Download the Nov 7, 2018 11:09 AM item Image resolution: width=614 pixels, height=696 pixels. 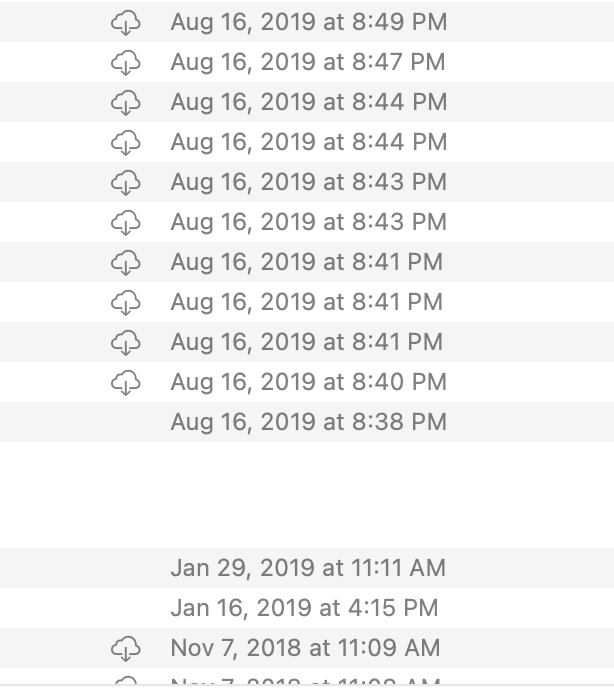coord(126,649)
